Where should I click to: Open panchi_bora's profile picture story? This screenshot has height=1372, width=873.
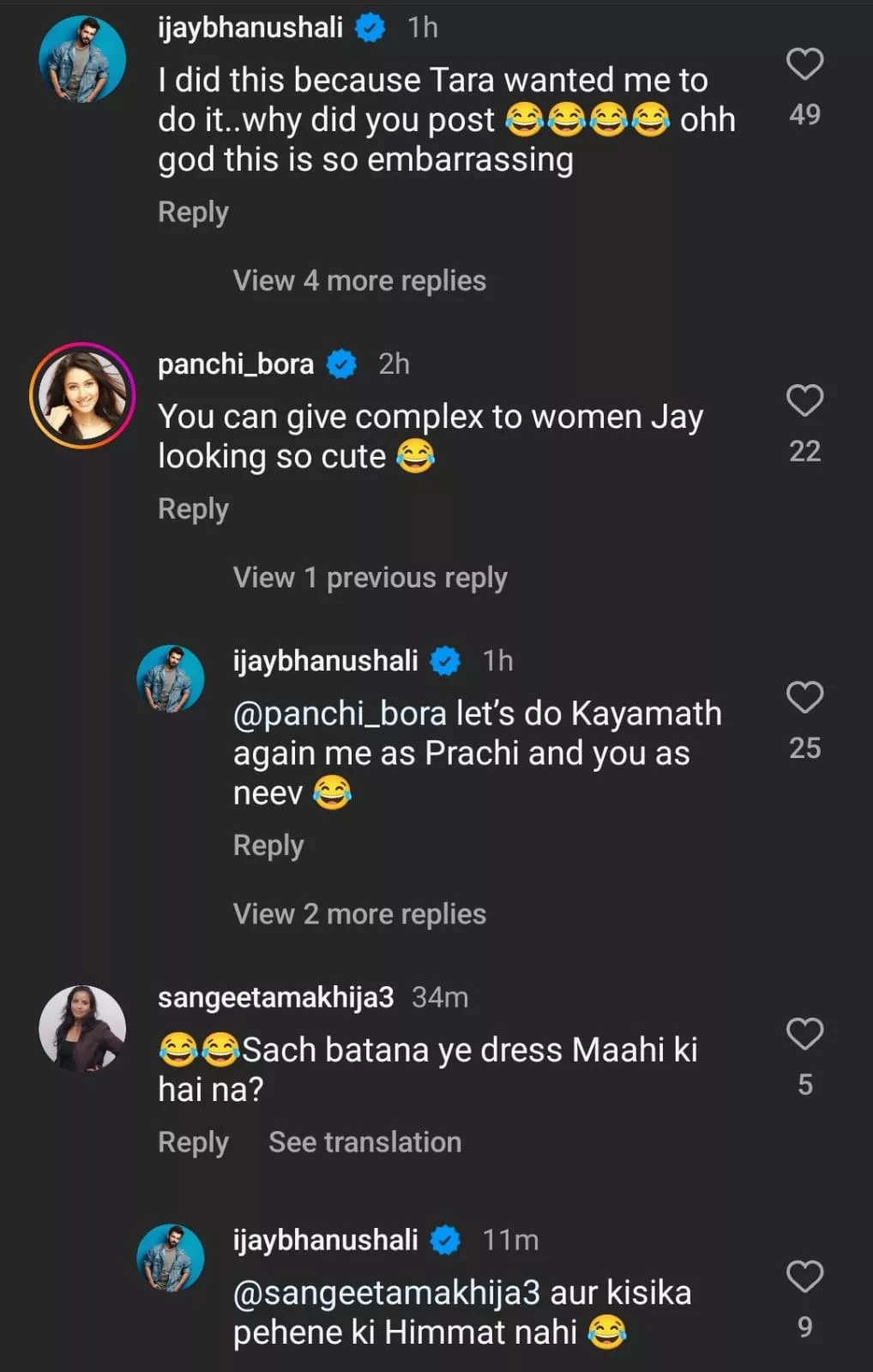(82, 395)
